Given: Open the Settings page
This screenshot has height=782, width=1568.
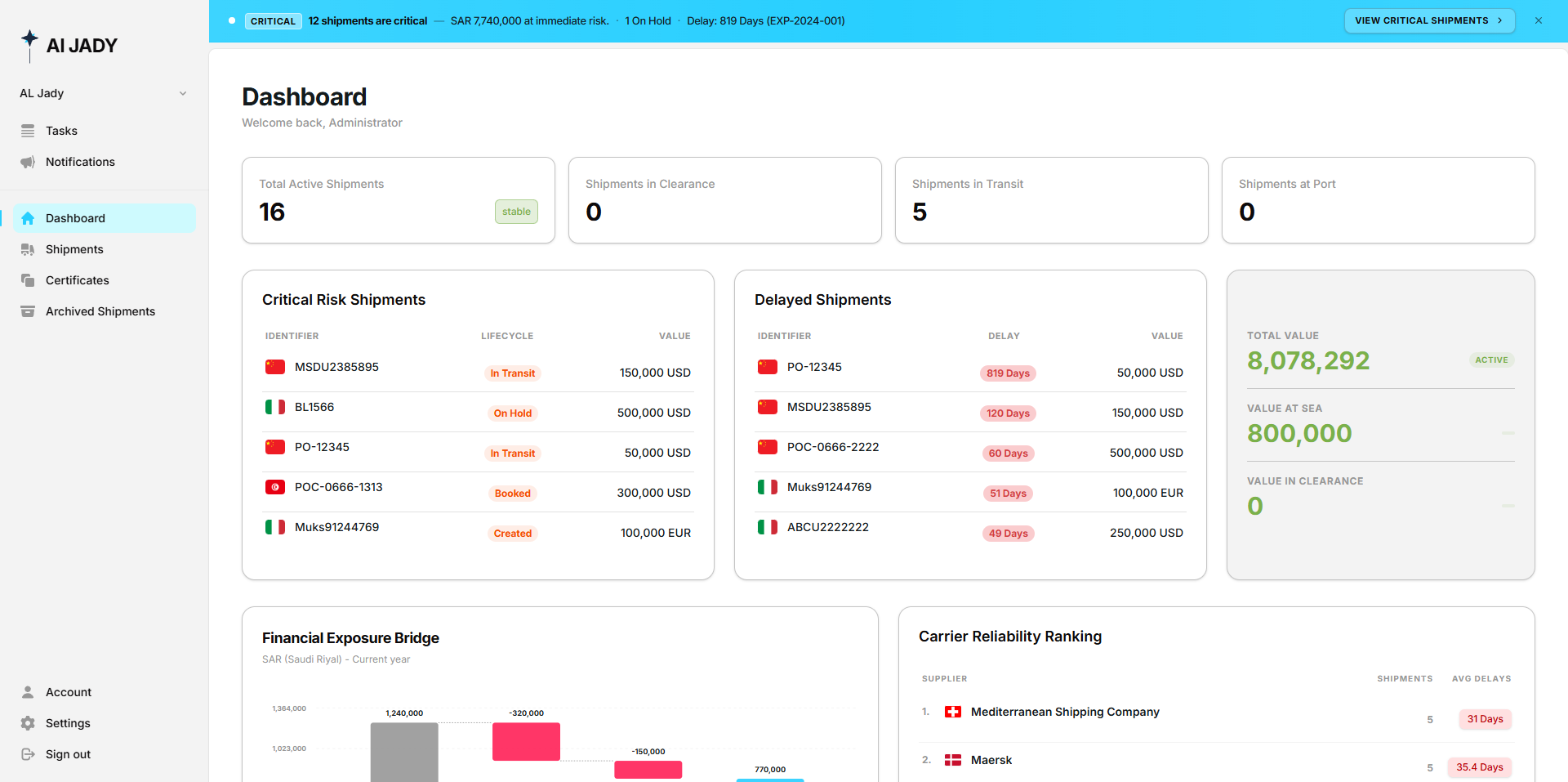Looking at the screenshot, I should [104, 723].
